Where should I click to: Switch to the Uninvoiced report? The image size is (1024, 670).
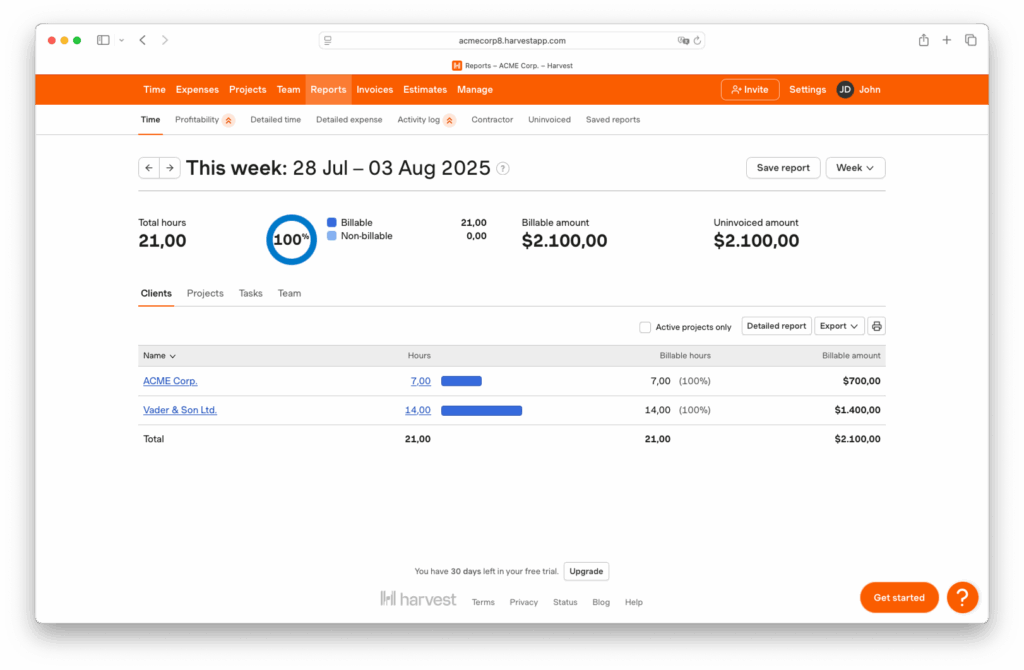(x=549, y=120)
